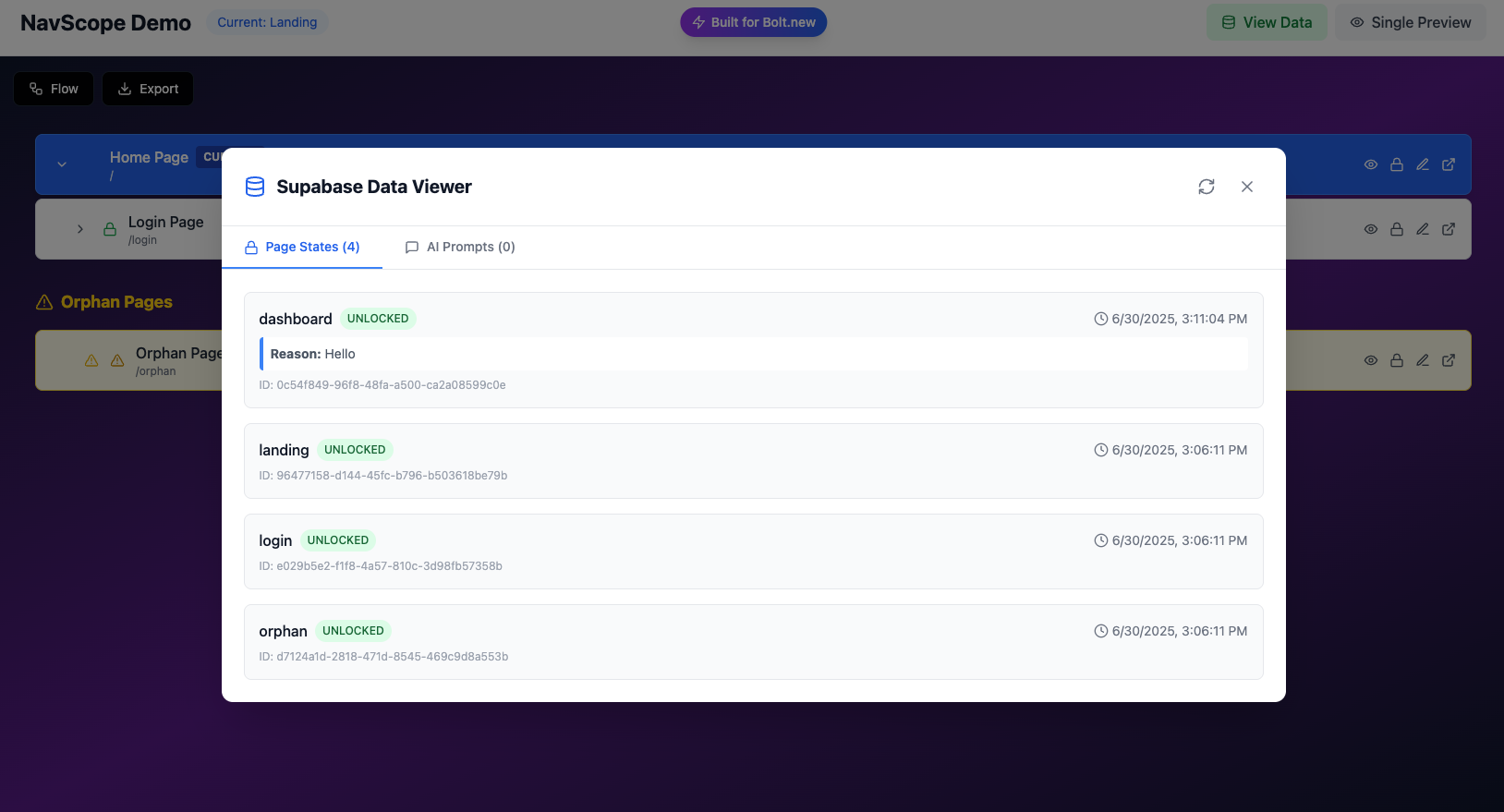The width and height of the screenshot is (1504, 812).
Task: Click the lock icon on Login Page row
Action: (1397, 229)
